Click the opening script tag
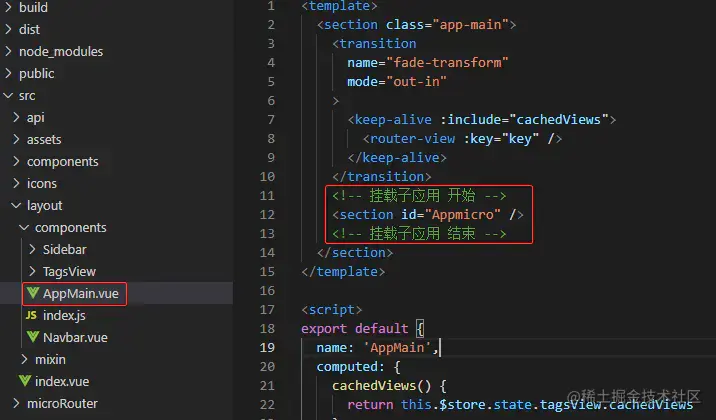The width and height of the screenshot is (716, 420). pyautogui.click(x=332, y=310)
